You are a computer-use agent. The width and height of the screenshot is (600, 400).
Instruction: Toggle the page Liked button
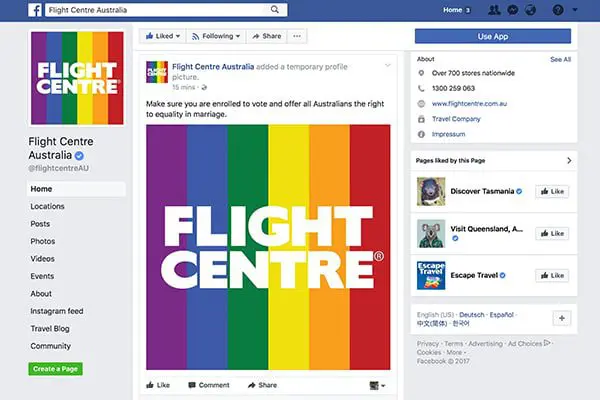[x=163, y=36]
